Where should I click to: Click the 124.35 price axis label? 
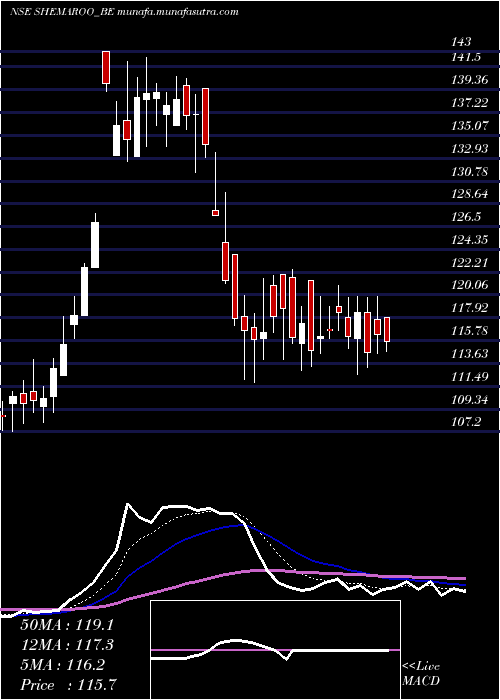(469, 240)
